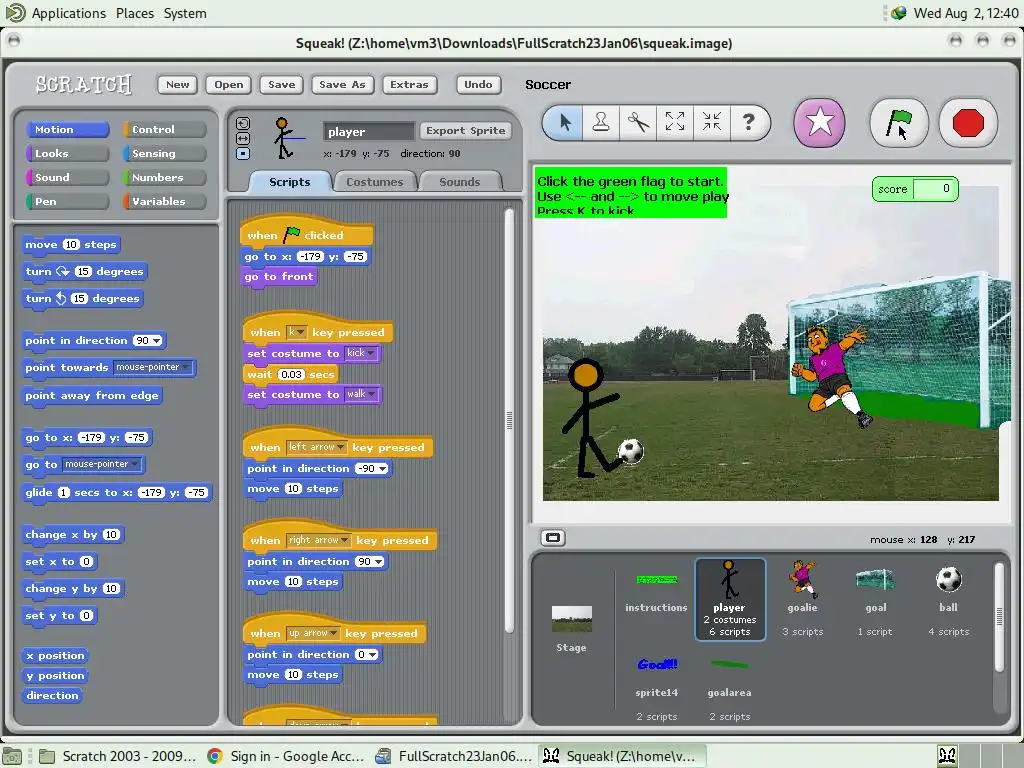Image resolution: width=1024 pixels, height=768 pixels.
Task: Switch to the Sounds tab
Action: pos(460,182)
